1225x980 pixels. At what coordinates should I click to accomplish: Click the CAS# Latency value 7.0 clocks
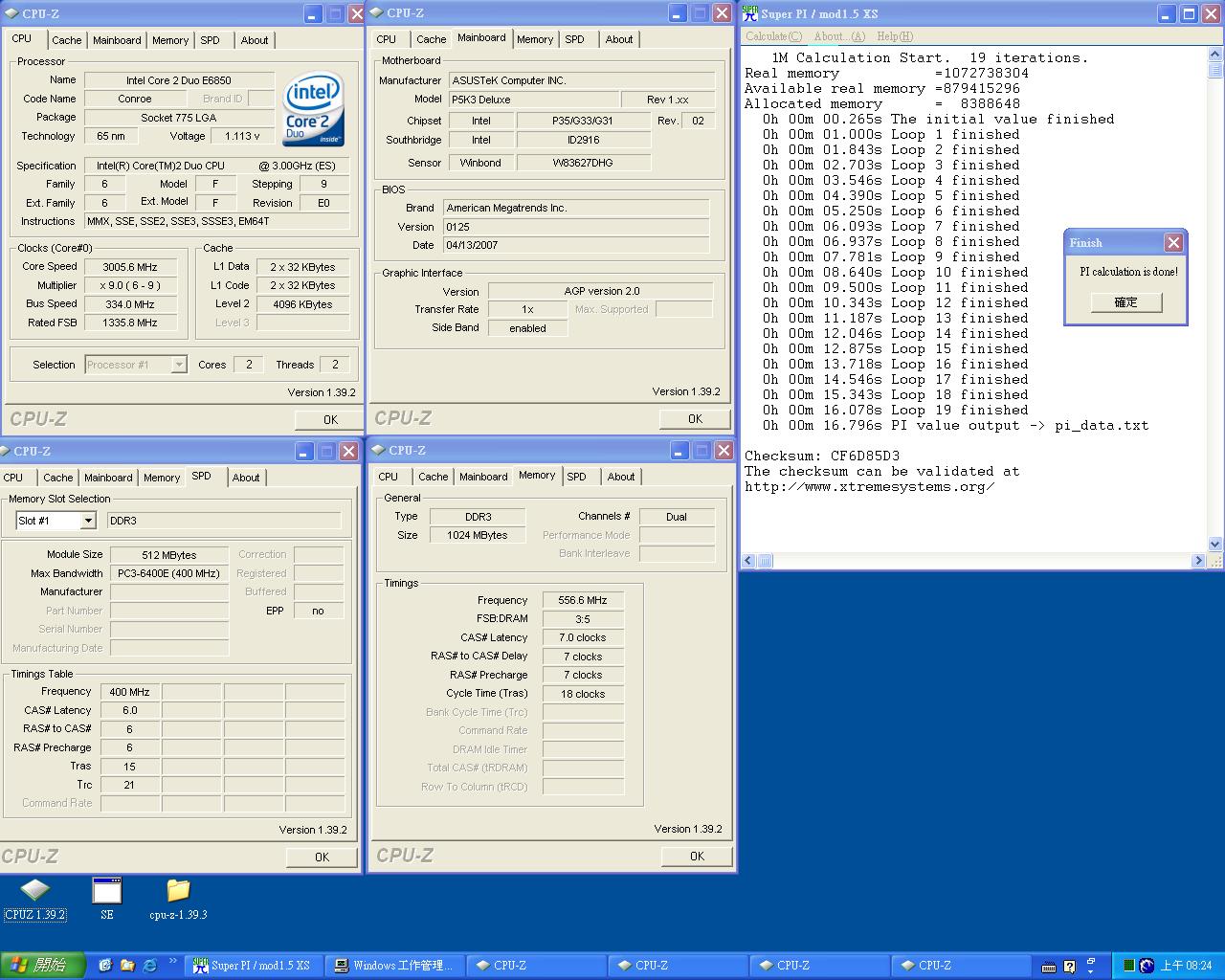[583, 637]
